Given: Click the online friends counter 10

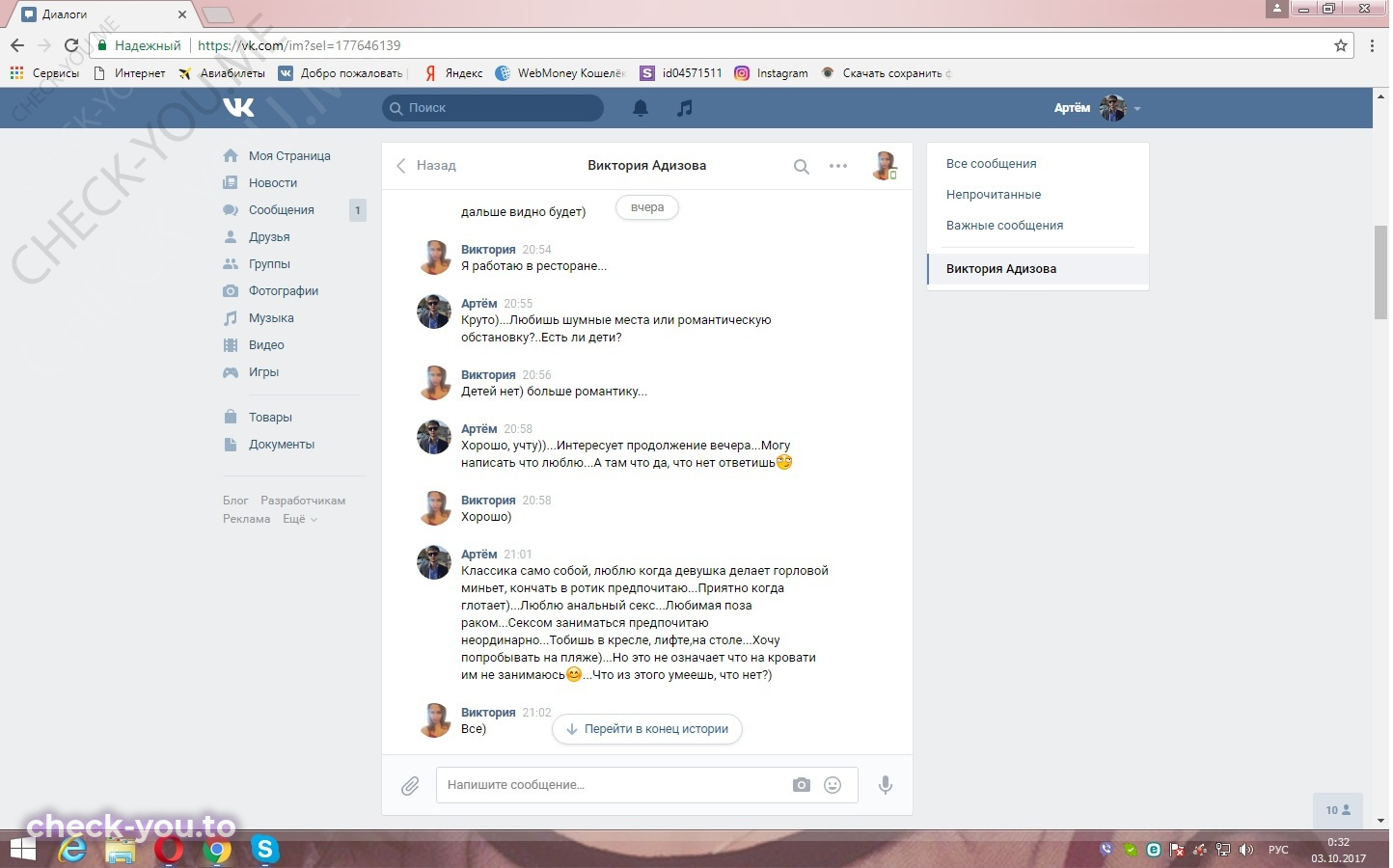Looking at the screenshot, I should click(x=1338, y=810).
